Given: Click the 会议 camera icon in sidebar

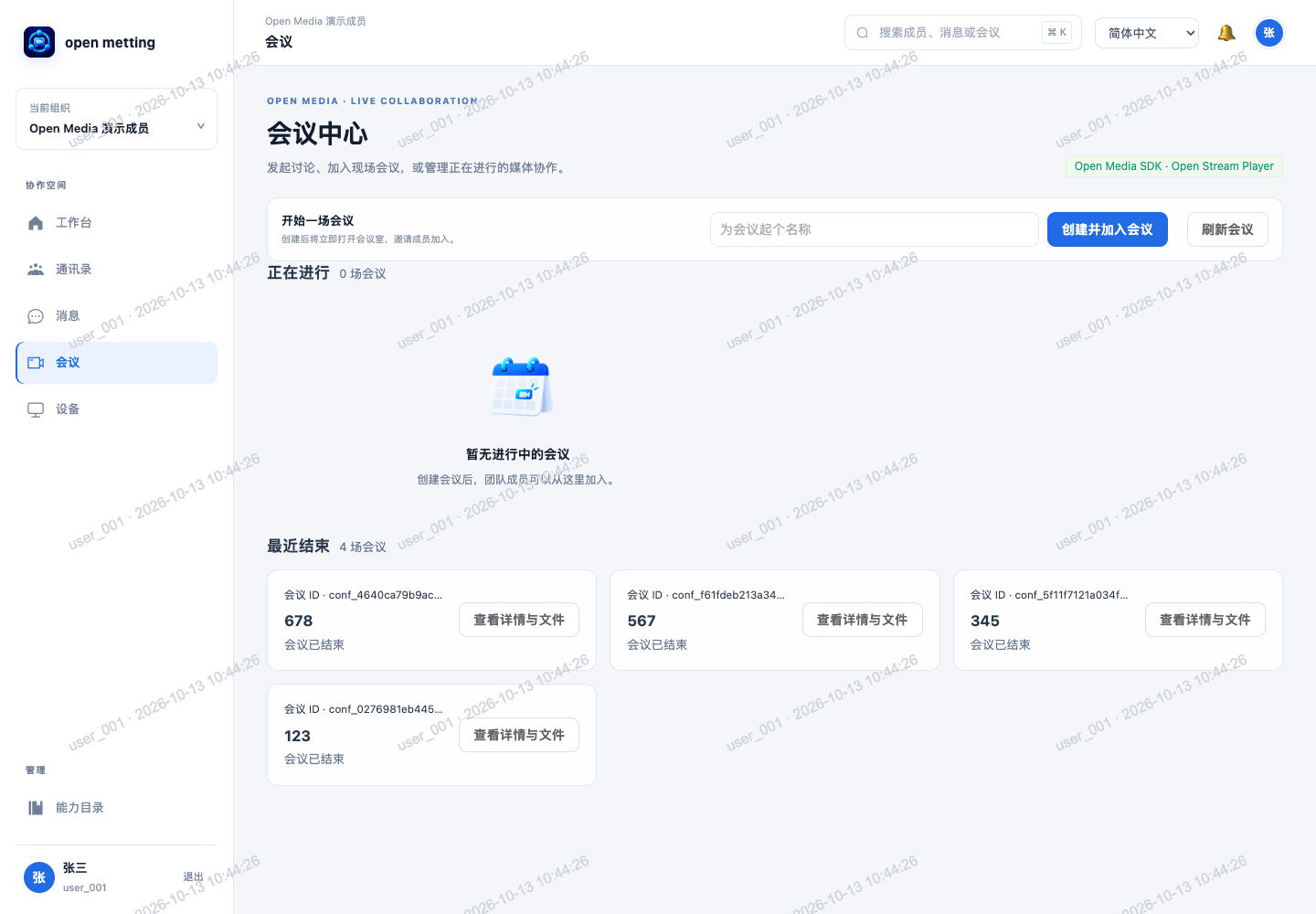Looking at the screenshot, I should [36, 363].
